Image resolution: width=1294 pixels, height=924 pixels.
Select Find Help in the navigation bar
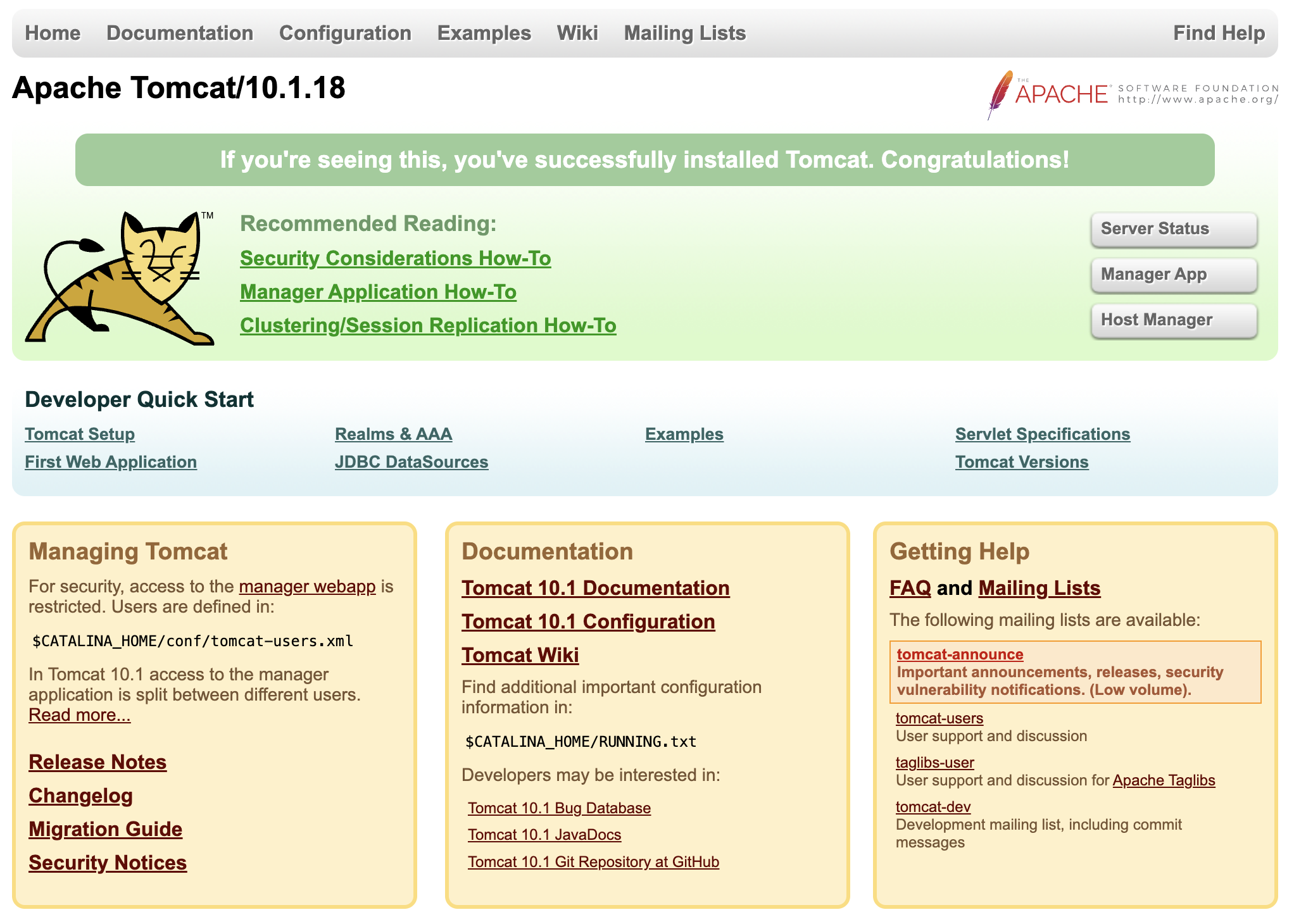1218,33
